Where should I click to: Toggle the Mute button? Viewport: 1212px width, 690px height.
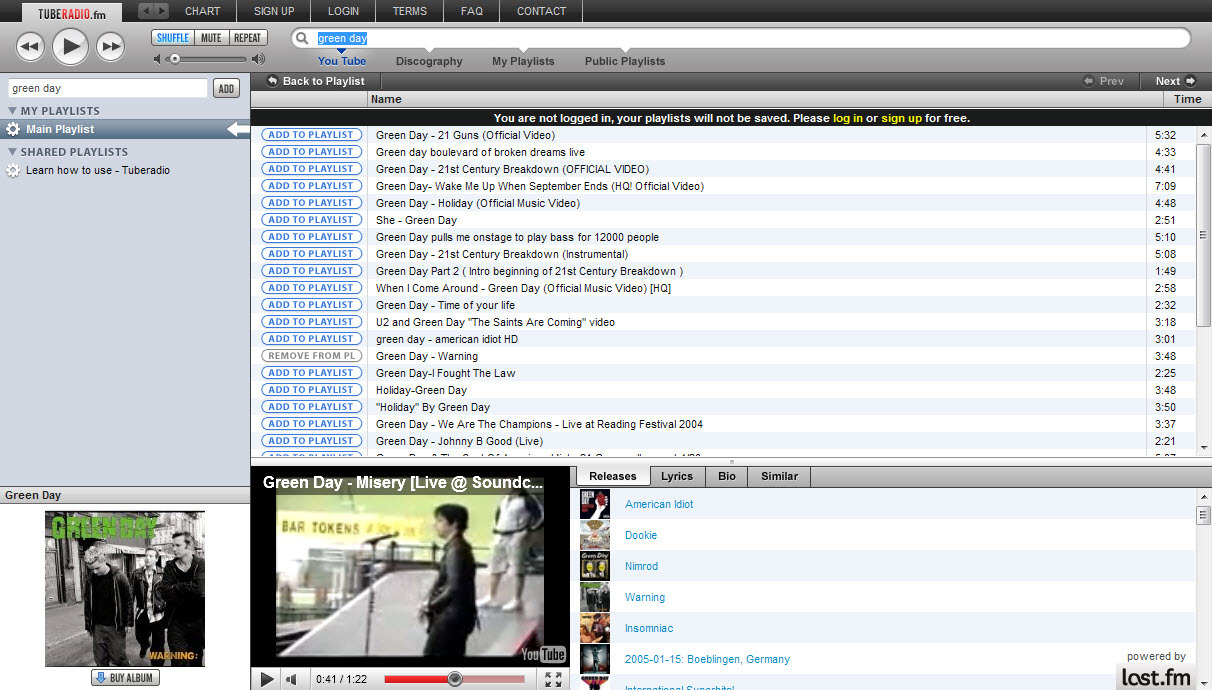click(211, 38)
